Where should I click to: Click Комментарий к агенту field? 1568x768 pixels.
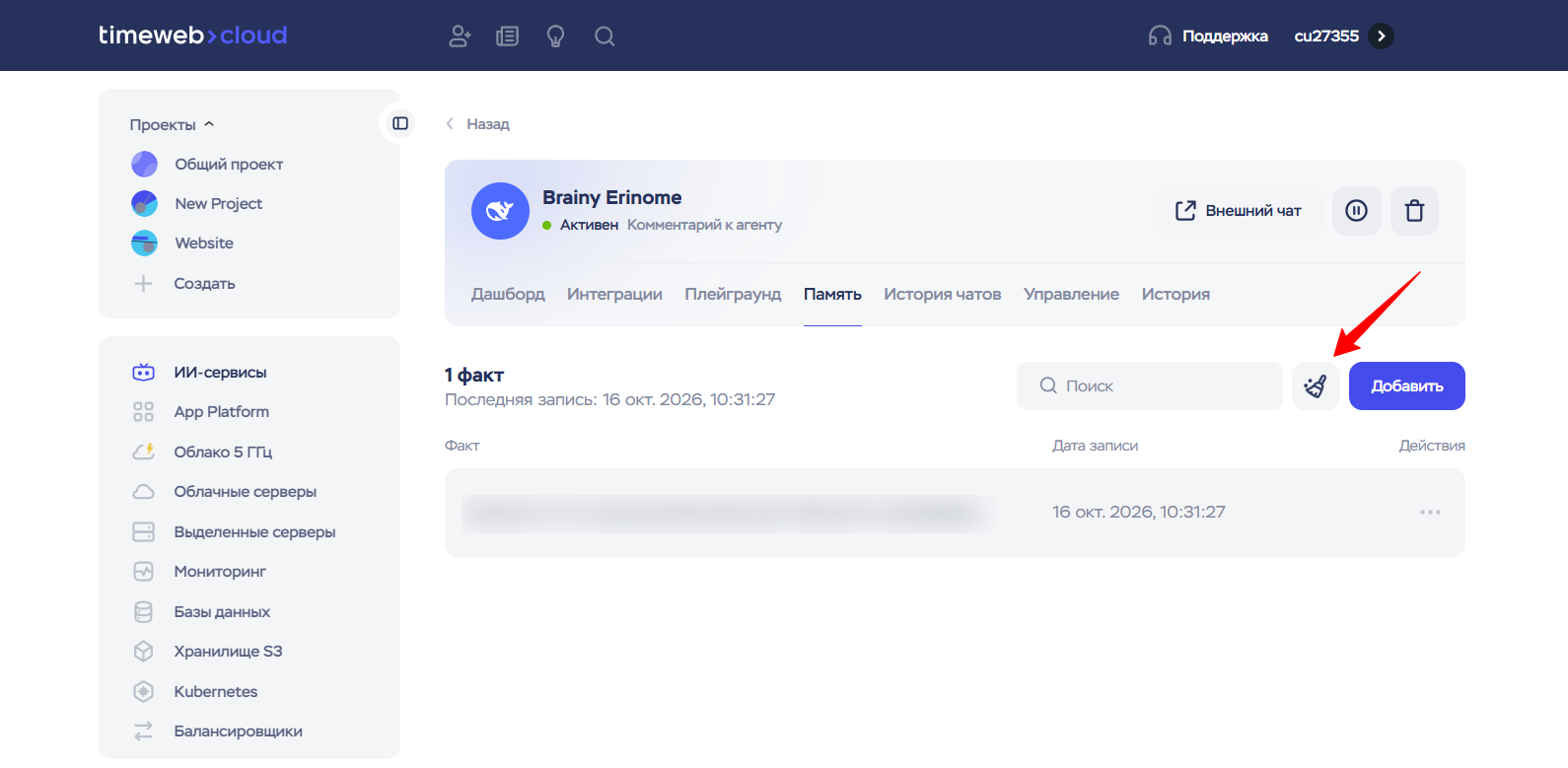point(704,225)
